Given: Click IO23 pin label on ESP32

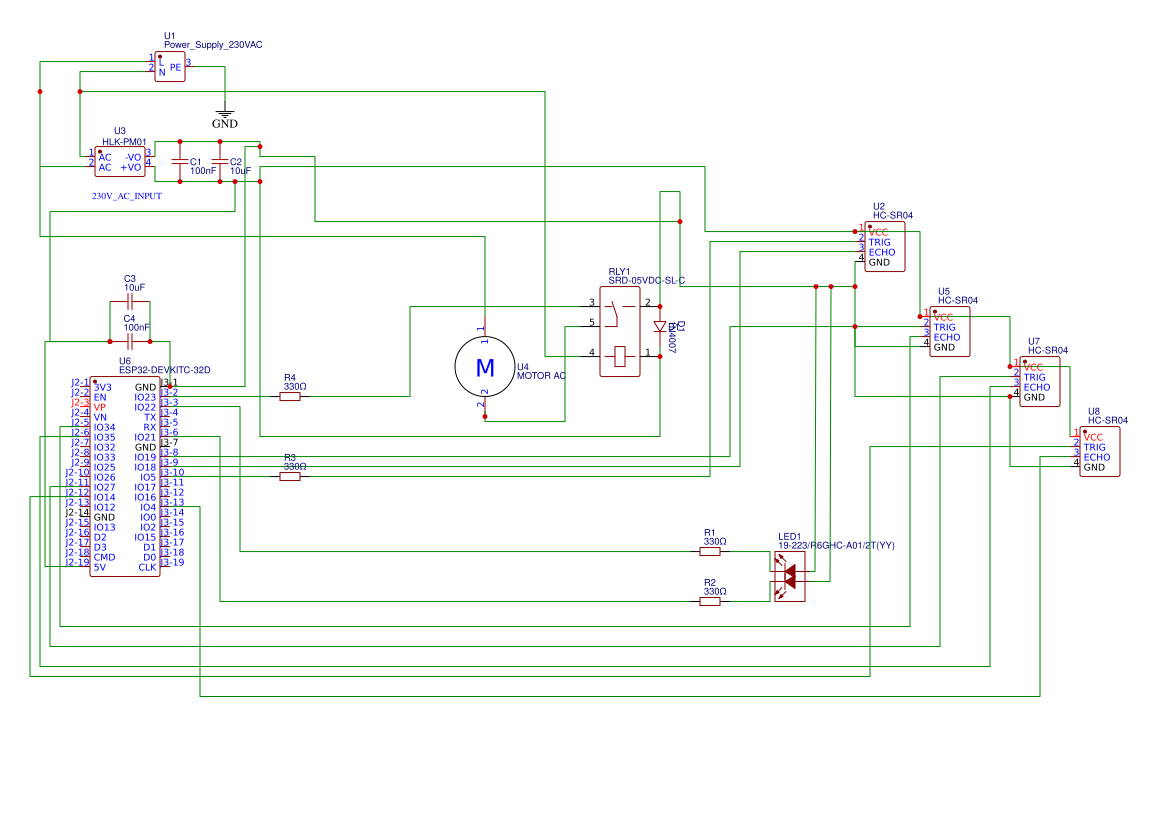Looking at the screenshot, I should tap(145, 397).
